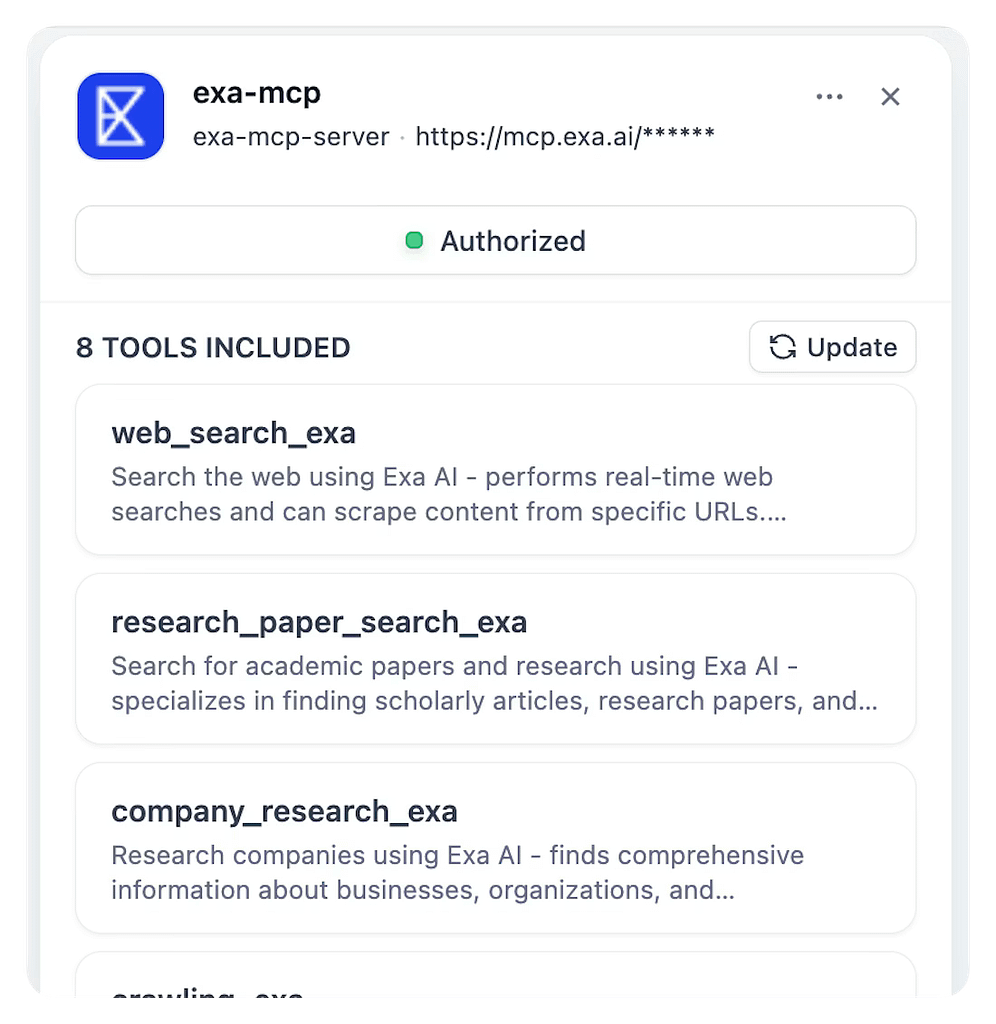Screen dimensions: 996x1024
Task: Click the web_search_exa title
Action: tap(233, 433)
